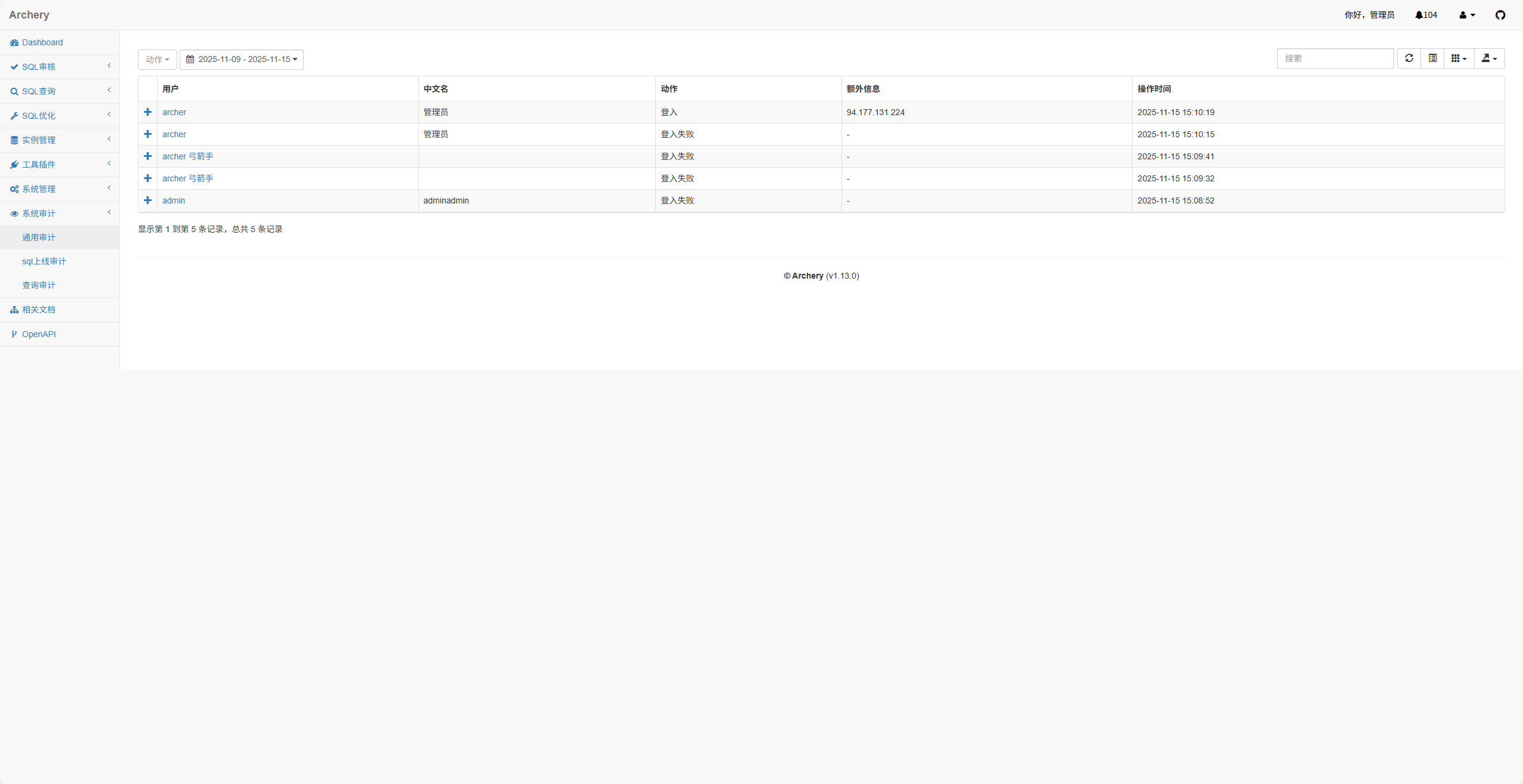Open the export data dropdown
This screenshot has height=784, width=1523.
[1489, 58]
